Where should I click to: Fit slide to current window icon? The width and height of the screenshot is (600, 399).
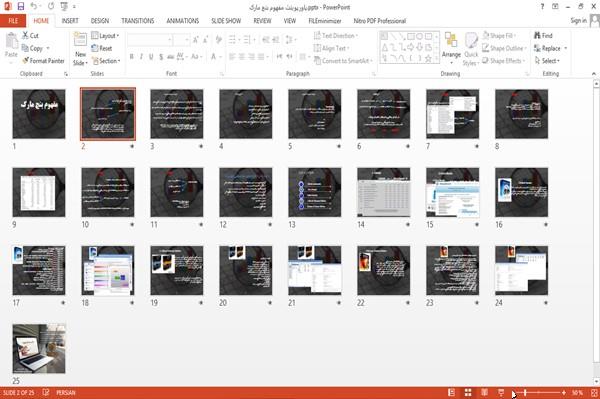[x=594, y=392]
